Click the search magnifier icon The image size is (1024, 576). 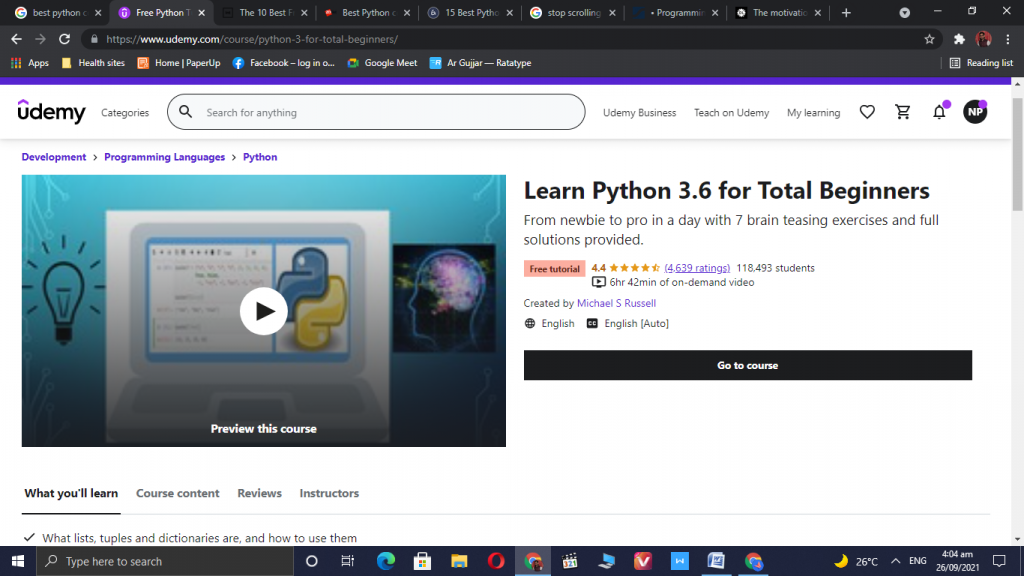(185, 112)
